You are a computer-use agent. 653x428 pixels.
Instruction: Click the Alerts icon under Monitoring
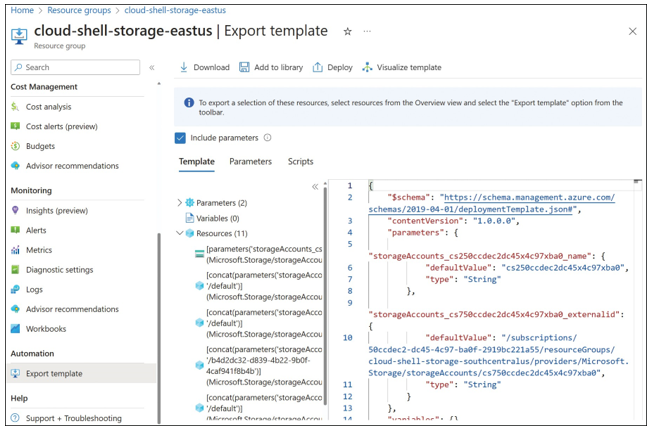coord(15,230)
